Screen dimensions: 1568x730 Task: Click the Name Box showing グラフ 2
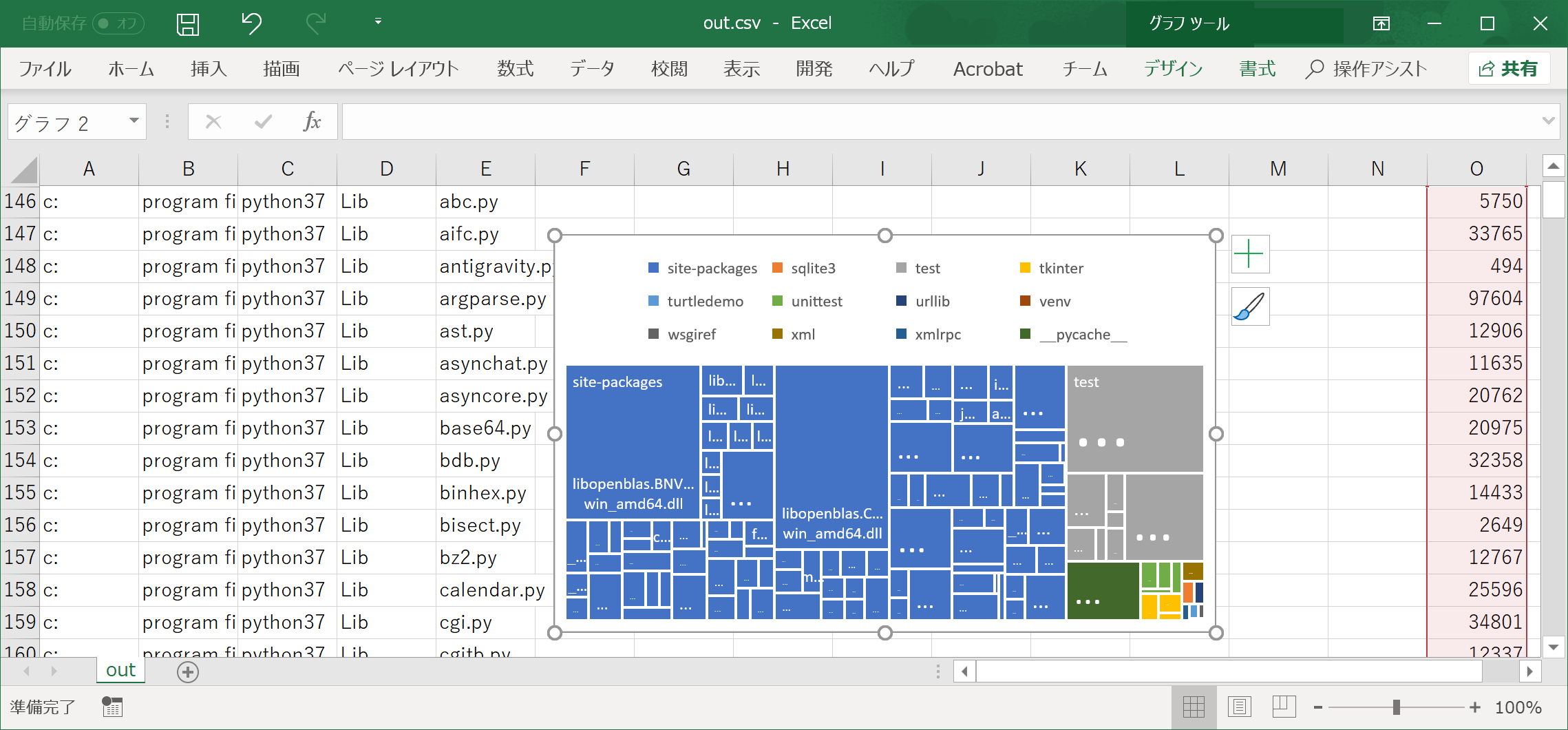click(x=67, y=123)
